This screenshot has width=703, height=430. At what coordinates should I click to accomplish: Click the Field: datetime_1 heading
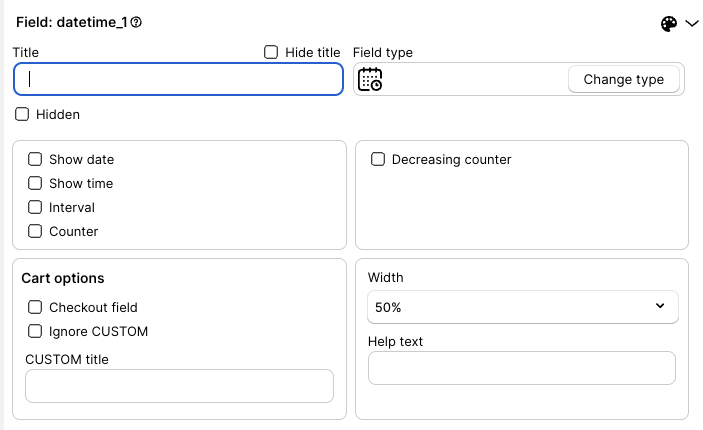72,22
